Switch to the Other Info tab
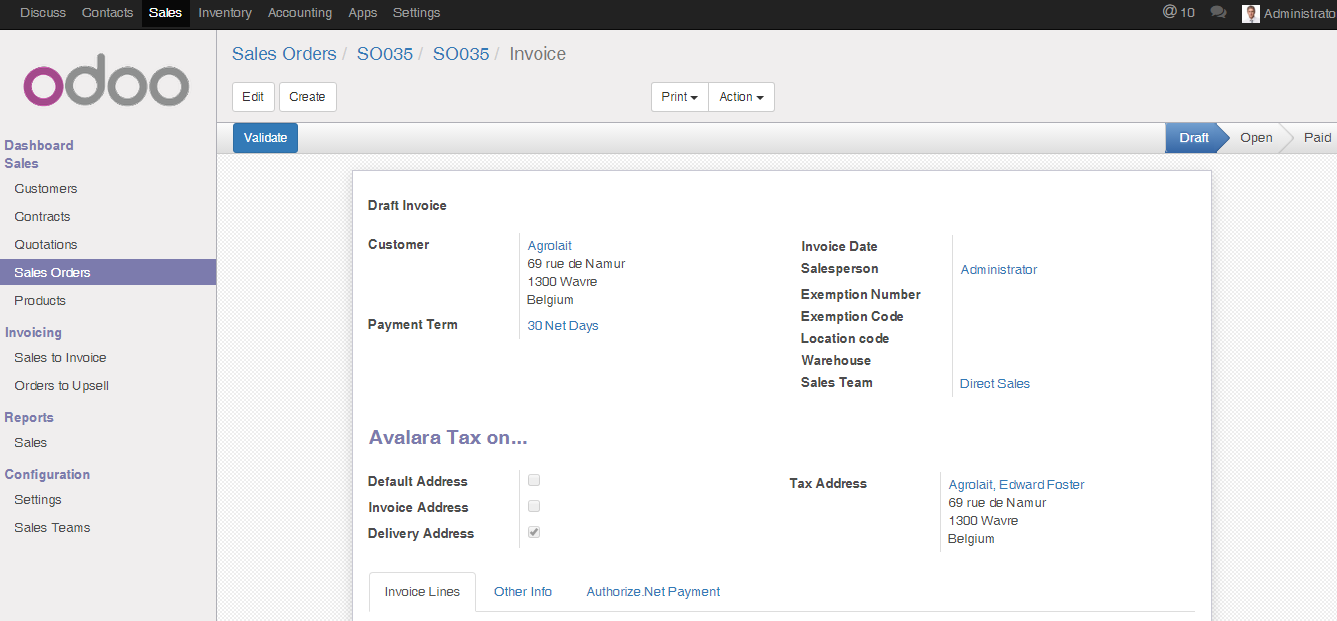 523,592
